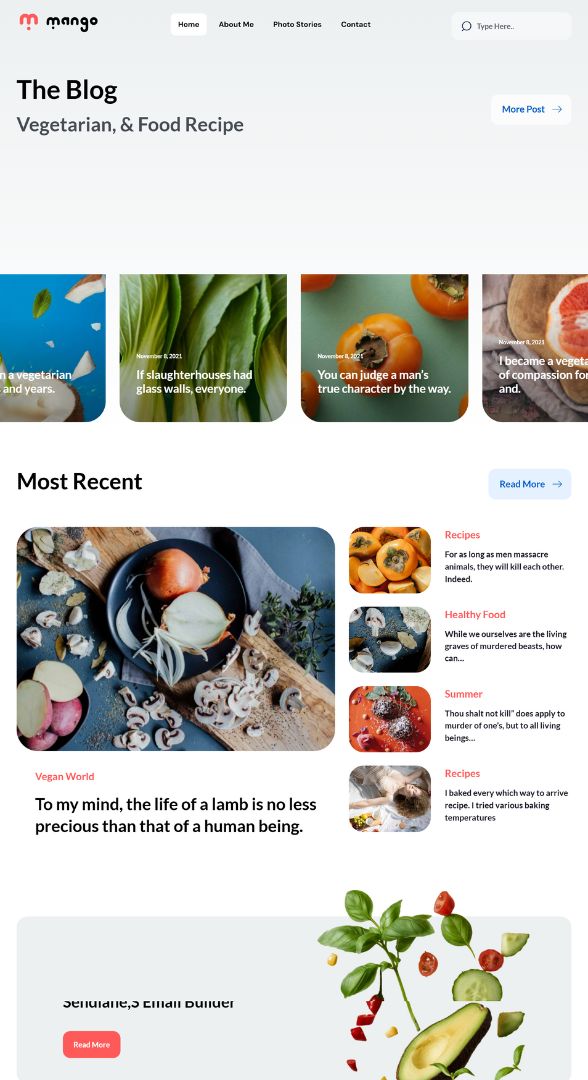588x1080 pixels.
Task: Click the mango logo icon
Action: point(28,22)
